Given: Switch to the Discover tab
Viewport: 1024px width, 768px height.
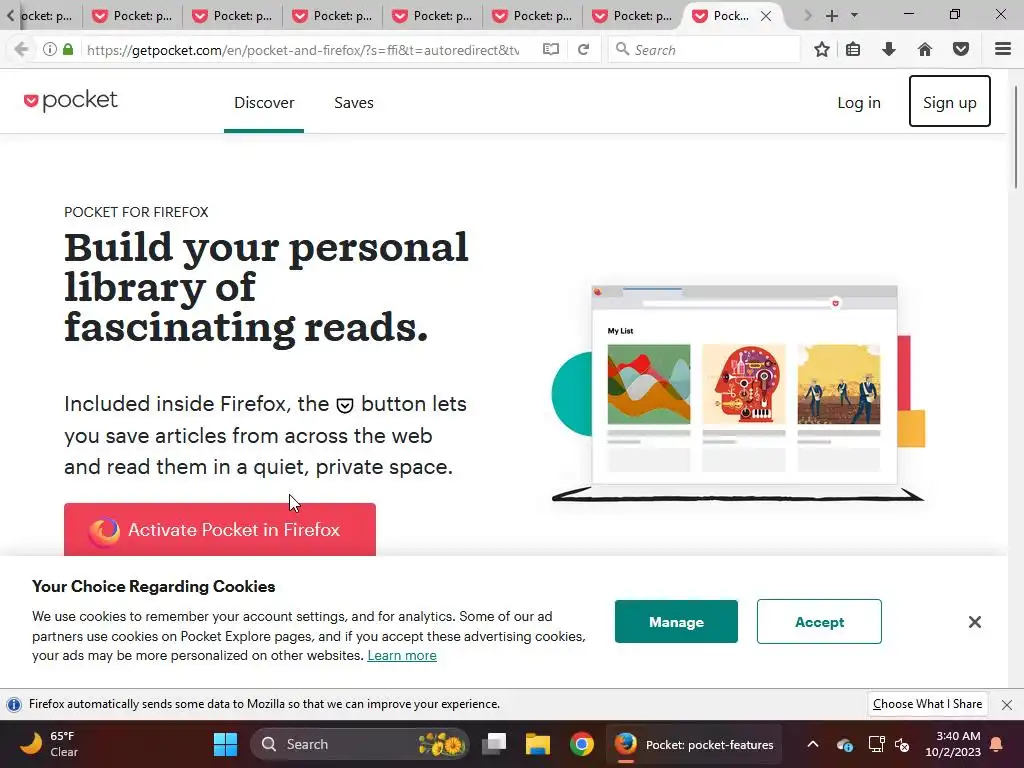Looking at the screenshot, I should 264,103.
